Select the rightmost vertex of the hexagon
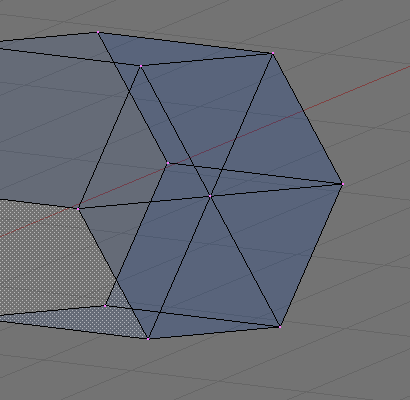 tap(342, 184)
